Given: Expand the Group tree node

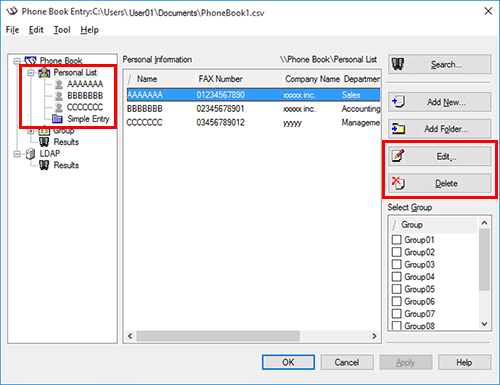Looking at the screenshot, I should (31, 131).
